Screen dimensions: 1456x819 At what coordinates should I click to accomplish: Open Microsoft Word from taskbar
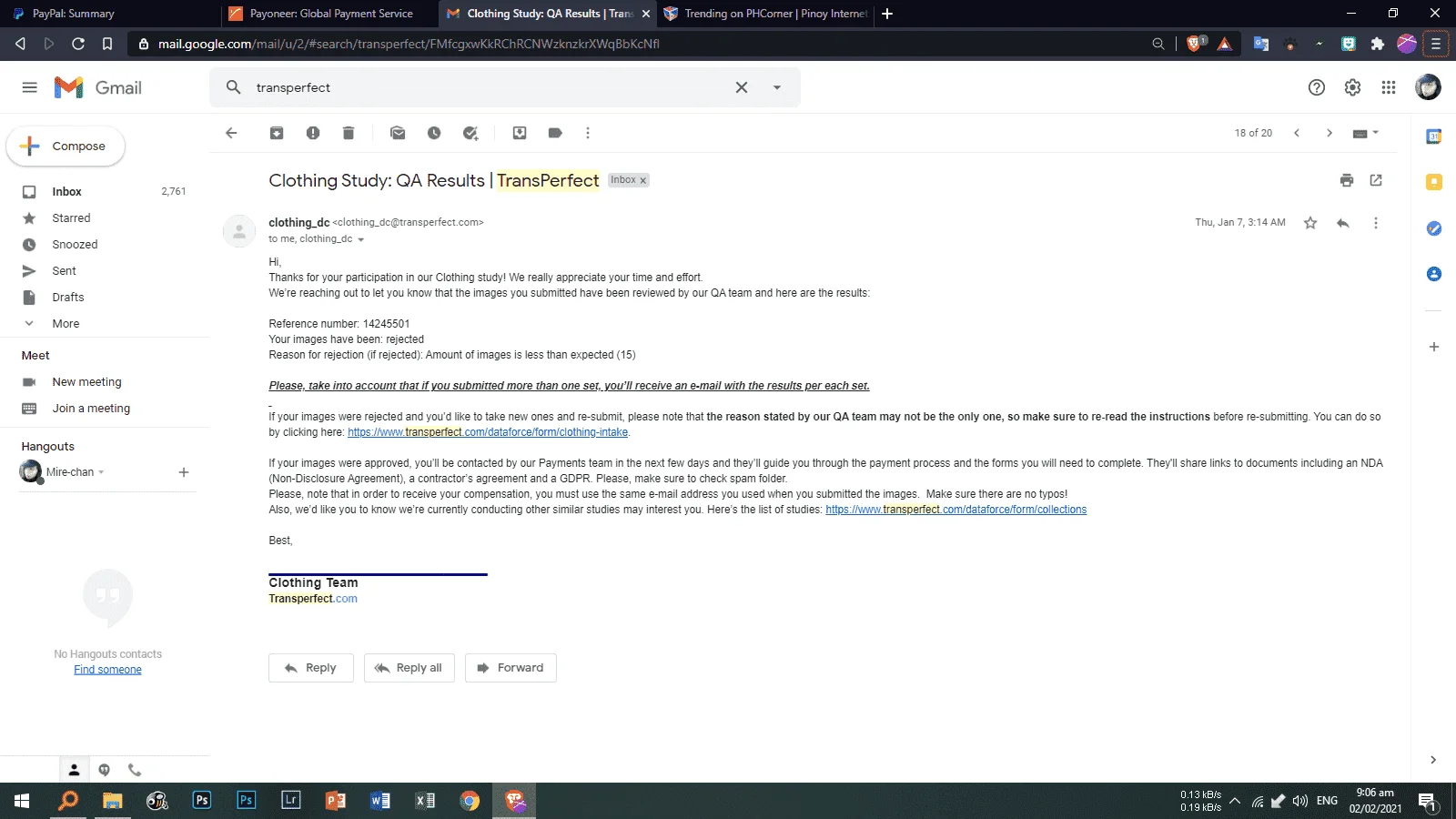tap(380, 801)
